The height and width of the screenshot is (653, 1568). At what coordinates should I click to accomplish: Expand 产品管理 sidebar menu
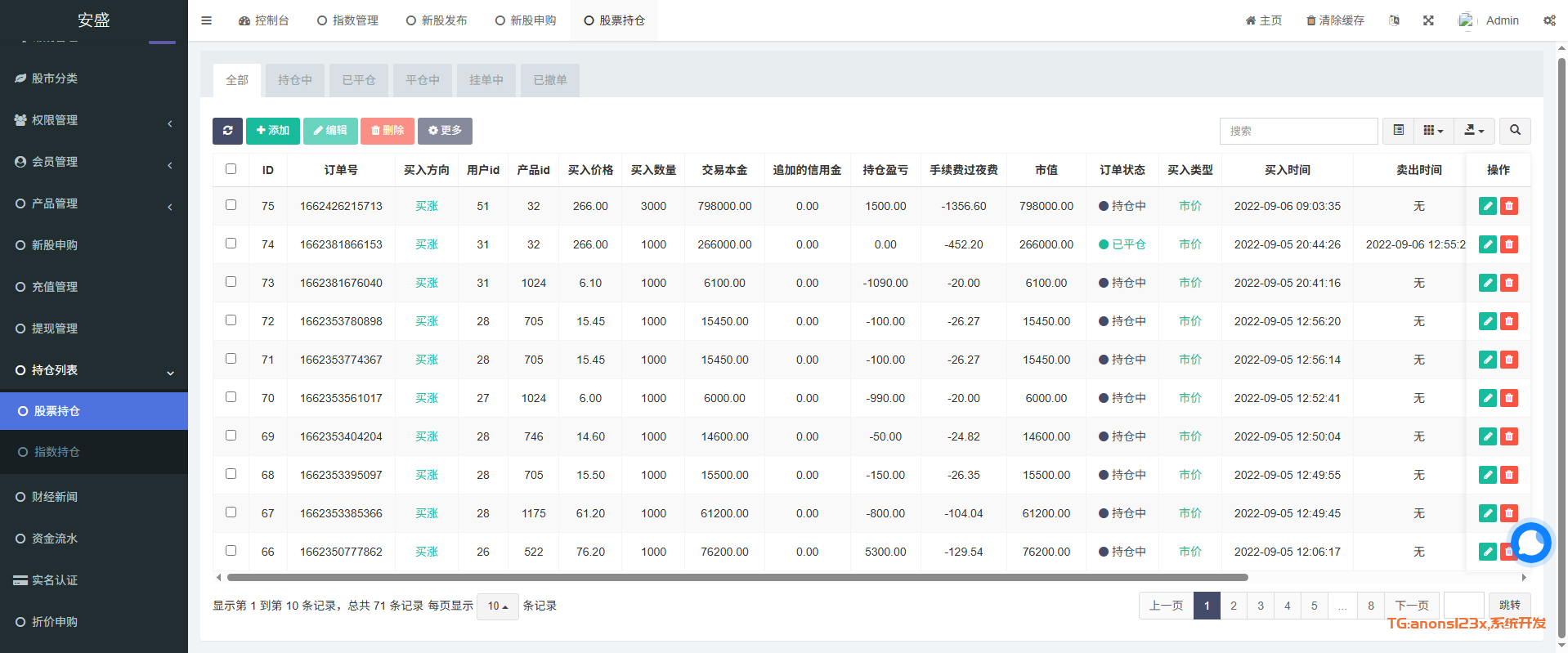[x=94, y=204]
